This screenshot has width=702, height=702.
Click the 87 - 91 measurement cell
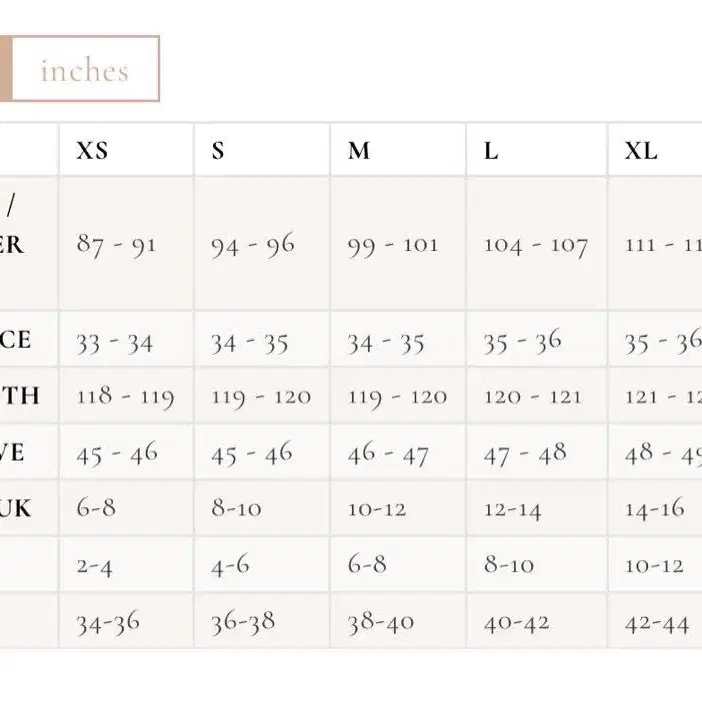tap(127, 244)
